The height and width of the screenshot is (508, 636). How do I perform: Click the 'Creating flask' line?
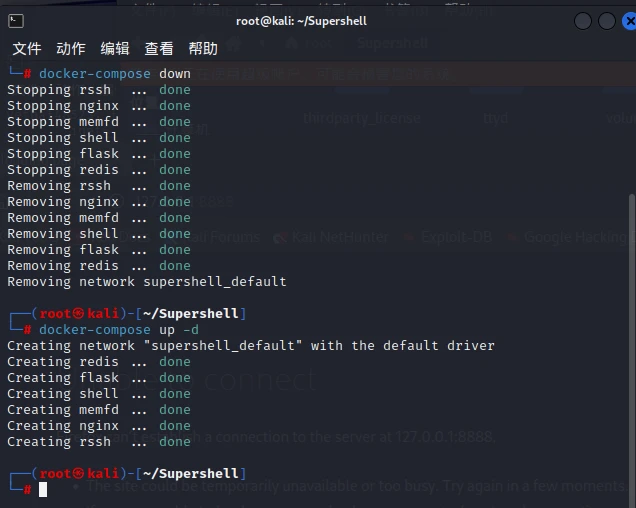click(99, 378)
